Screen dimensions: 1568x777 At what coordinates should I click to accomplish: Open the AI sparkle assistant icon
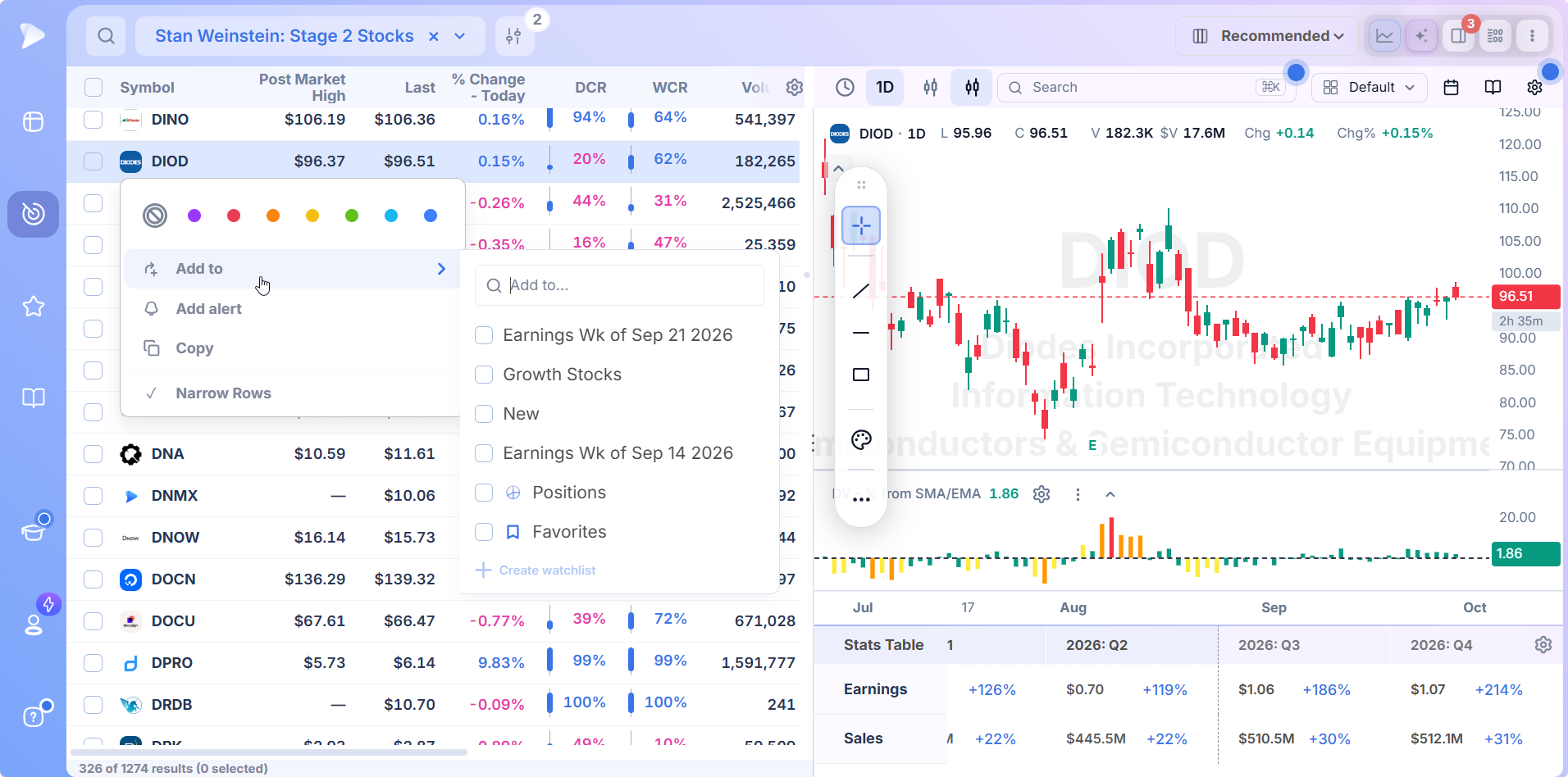point(1421,36)
